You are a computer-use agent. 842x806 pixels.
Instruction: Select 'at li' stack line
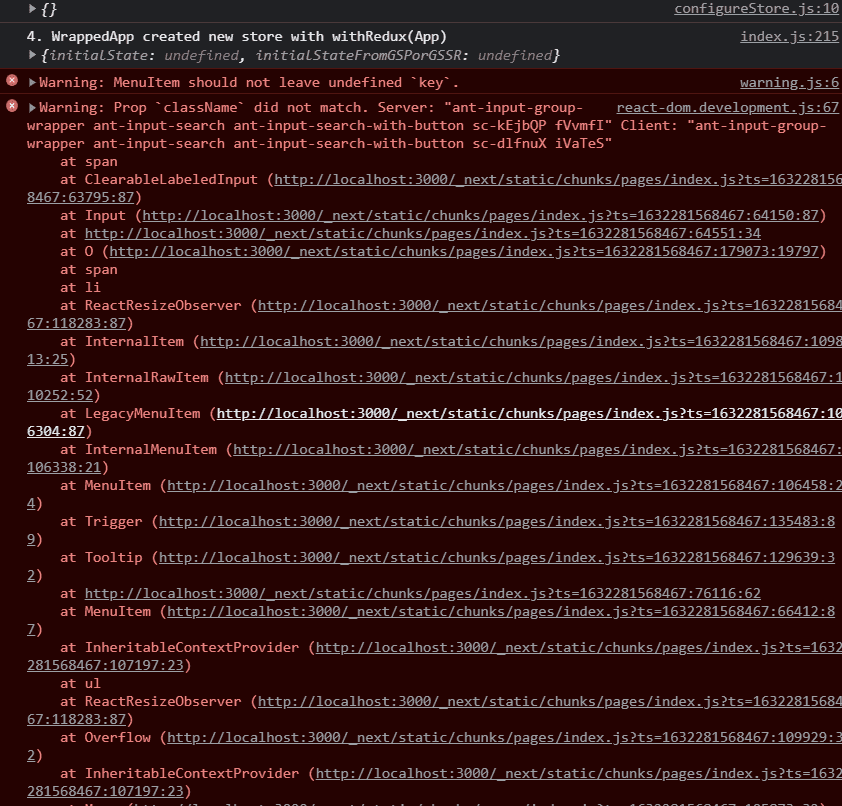pyautogui.click(x=80, y=287)
